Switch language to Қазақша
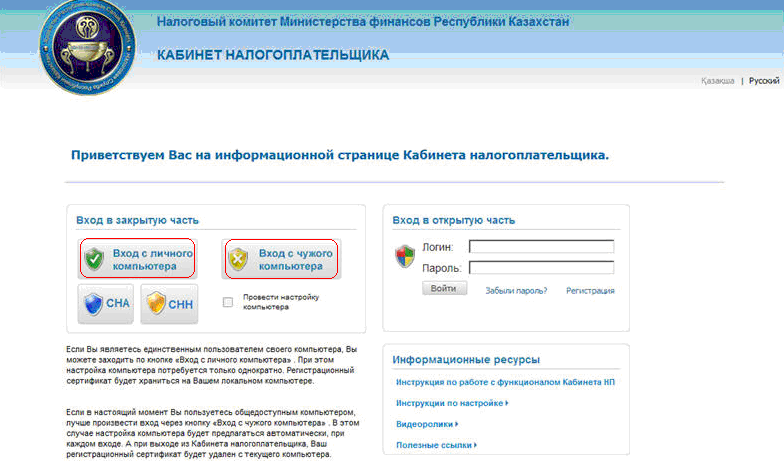784x461 pixels. pyautogui.click(x=717, y=80)
